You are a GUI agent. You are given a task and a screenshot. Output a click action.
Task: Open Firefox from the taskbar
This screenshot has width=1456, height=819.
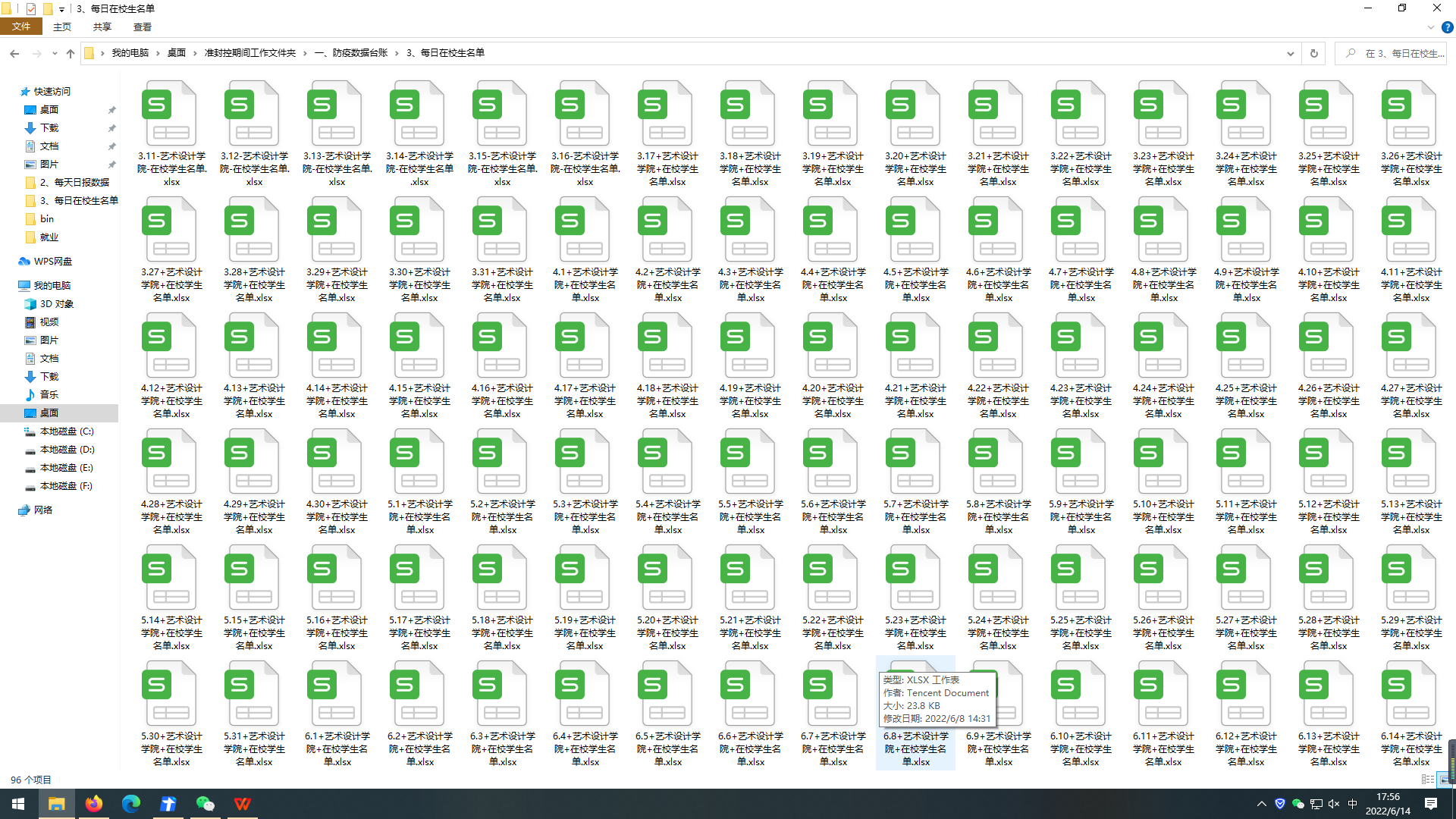pos(94,804)
